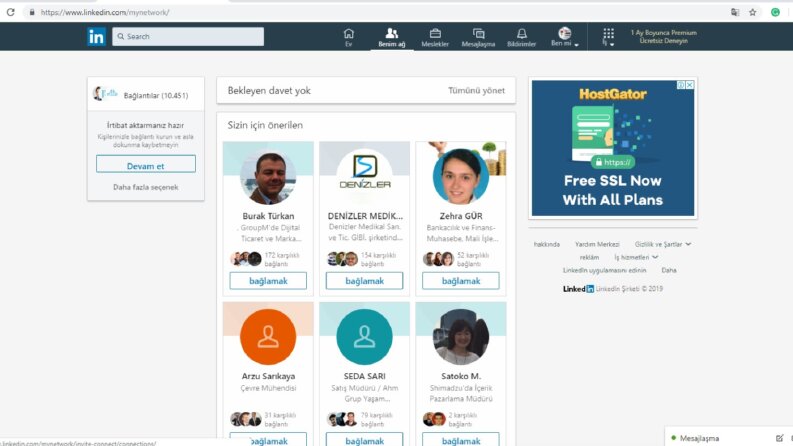Reload the page in the browser
This screenshot has width=793, height=446.
pyautogui.click(x=11, y=12)
